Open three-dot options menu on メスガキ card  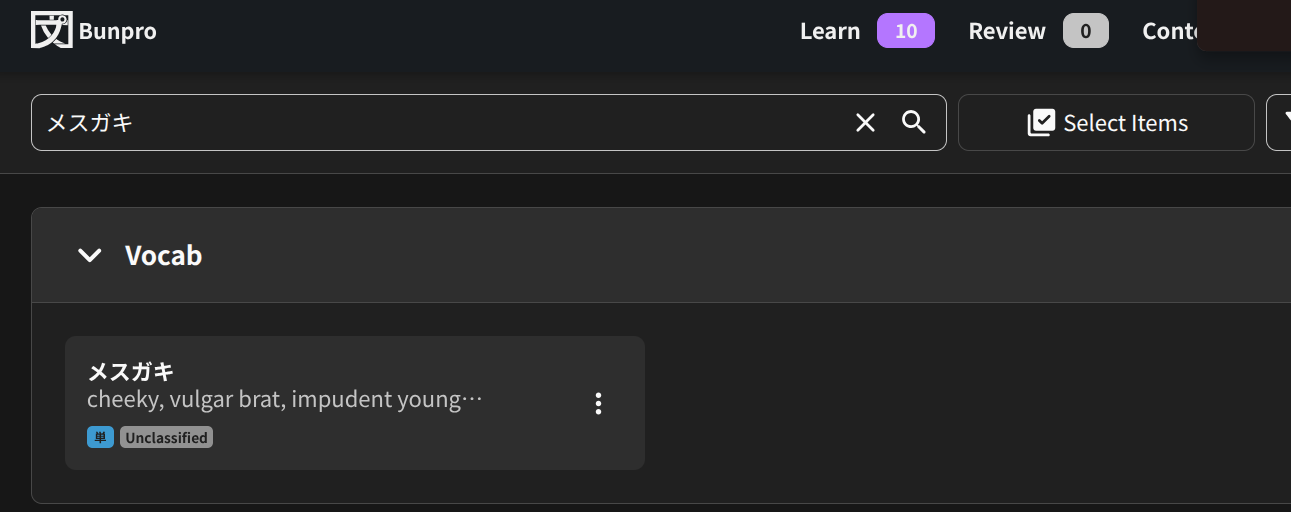[598, 403]
